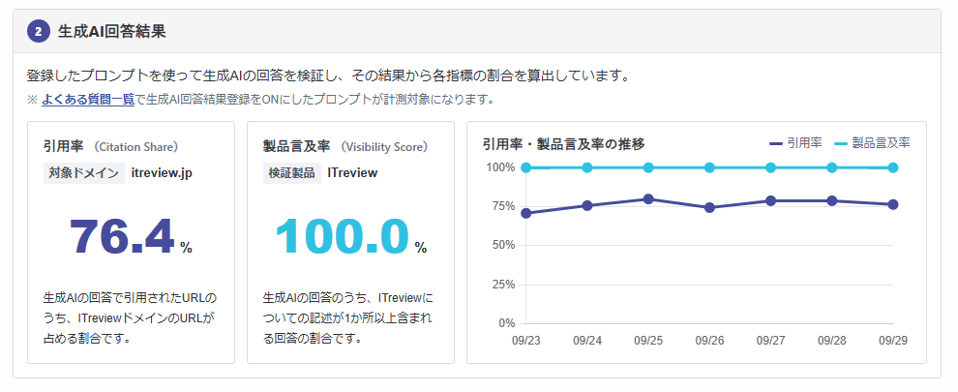The image size is (958, 392).
Task: Click the 製品言及率 data point for 09/26
Action: (x=709, y=167)
